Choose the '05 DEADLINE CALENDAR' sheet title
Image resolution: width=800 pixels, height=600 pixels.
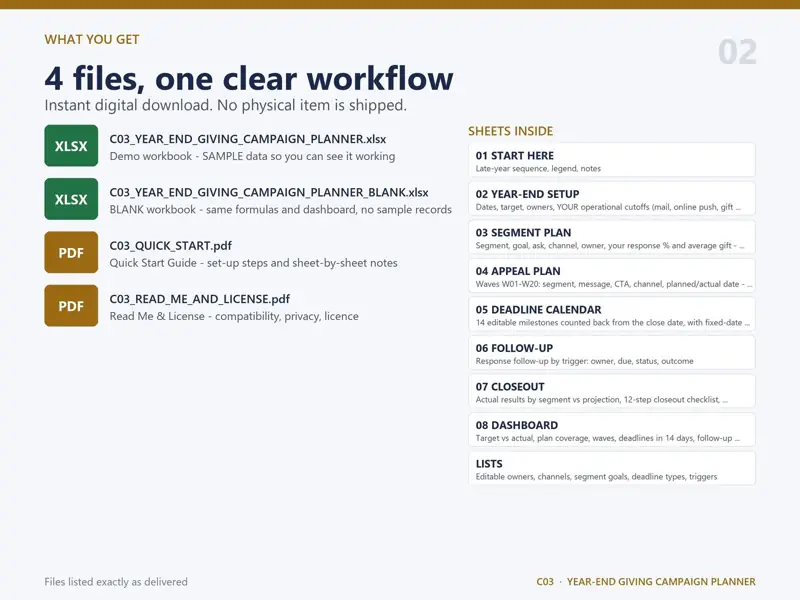tap(538, 310)
